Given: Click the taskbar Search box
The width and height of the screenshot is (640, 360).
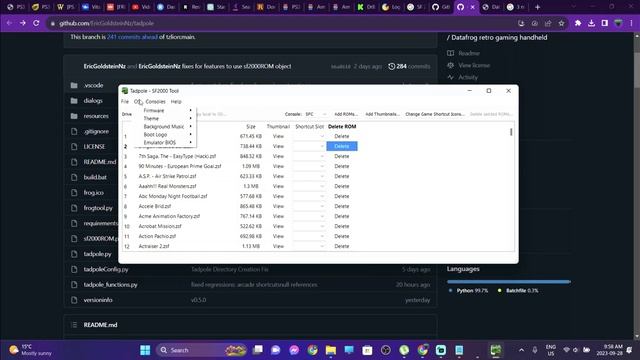Looking at the screenshot, I should (x=202, y=350).
